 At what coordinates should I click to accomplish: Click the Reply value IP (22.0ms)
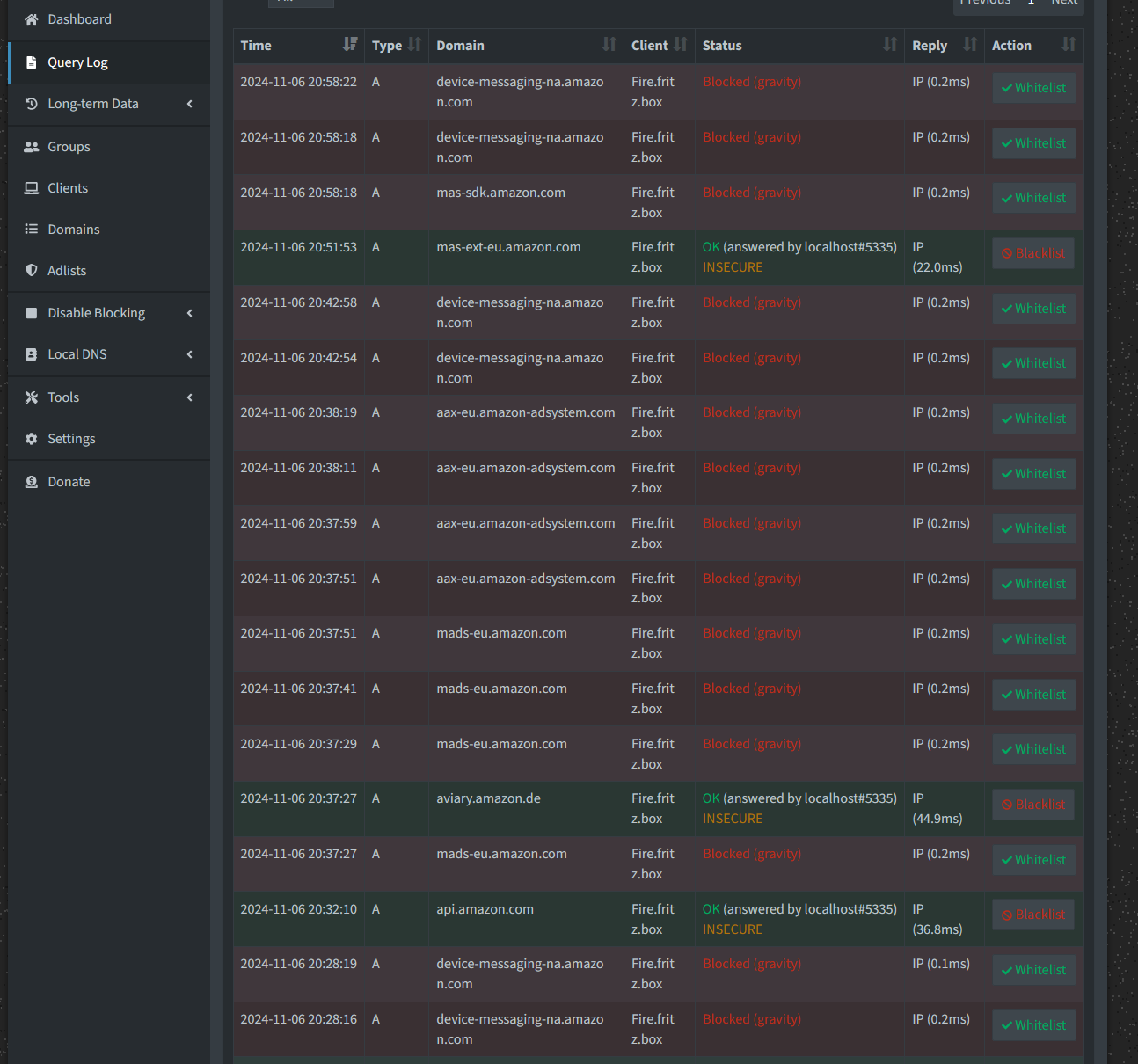tap(937, 257)
